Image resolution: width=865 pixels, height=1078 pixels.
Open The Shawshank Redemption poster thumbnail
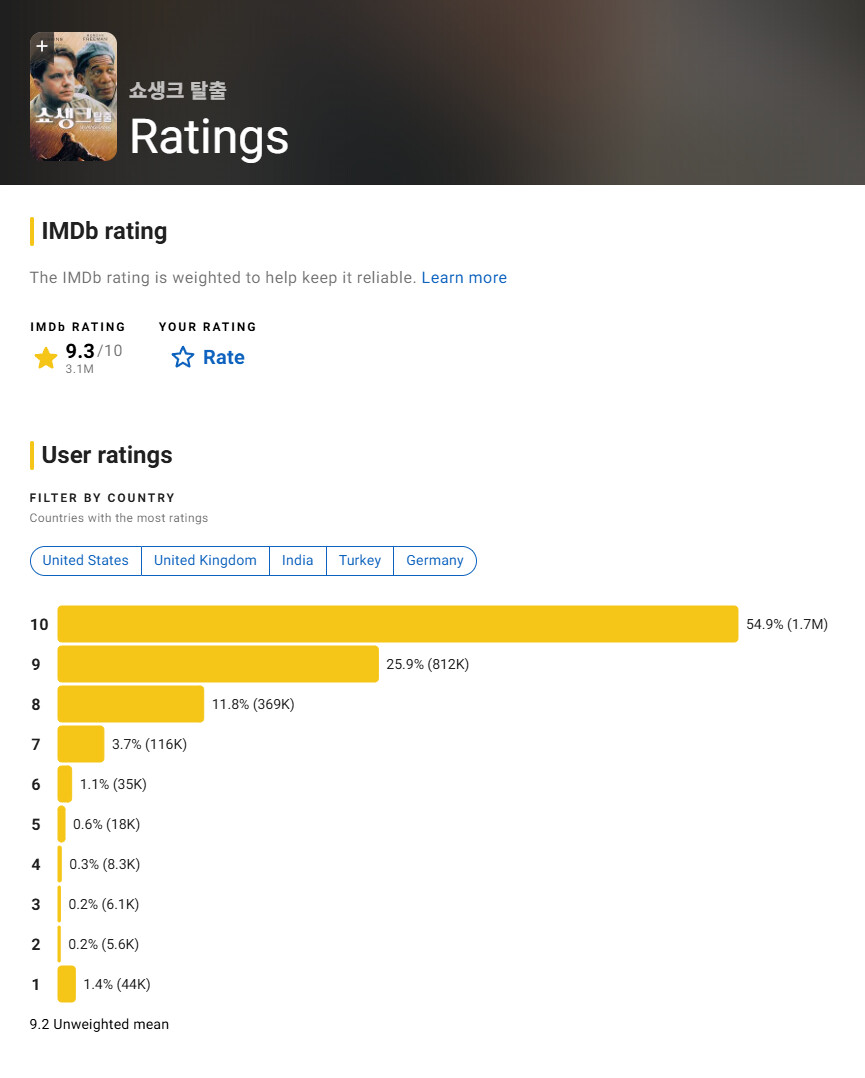click(73, 105)
